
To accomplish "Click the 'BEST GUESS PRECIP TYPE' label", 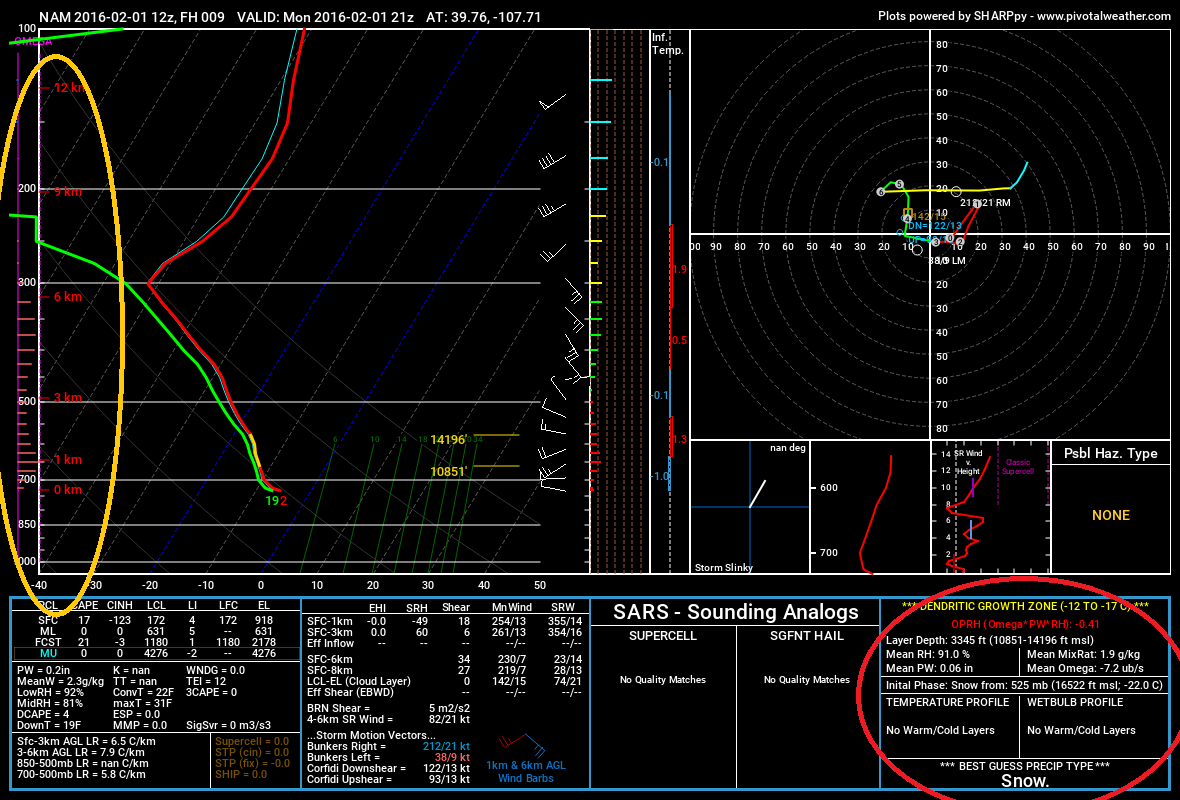I will [1024, 766].
